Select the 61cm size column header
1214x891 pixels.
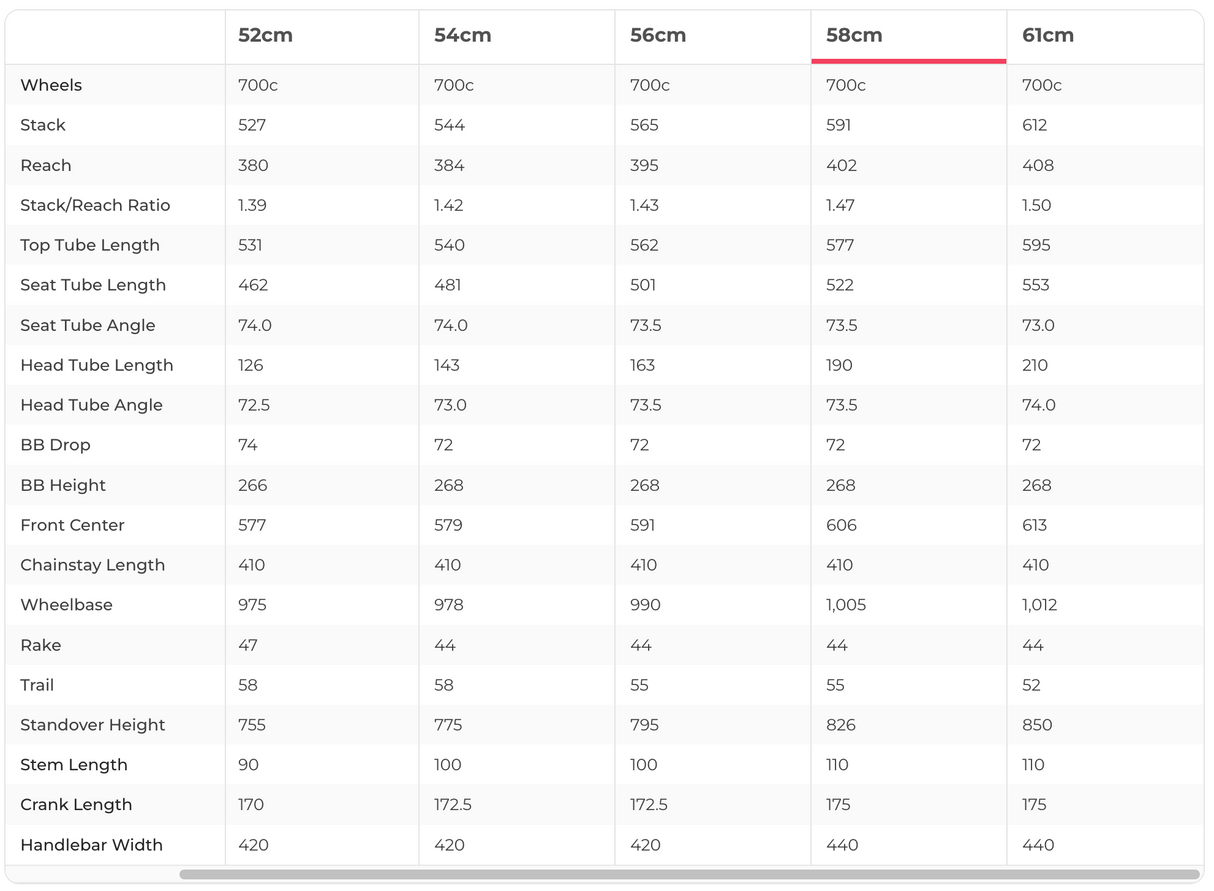[x=1047, y=35]
